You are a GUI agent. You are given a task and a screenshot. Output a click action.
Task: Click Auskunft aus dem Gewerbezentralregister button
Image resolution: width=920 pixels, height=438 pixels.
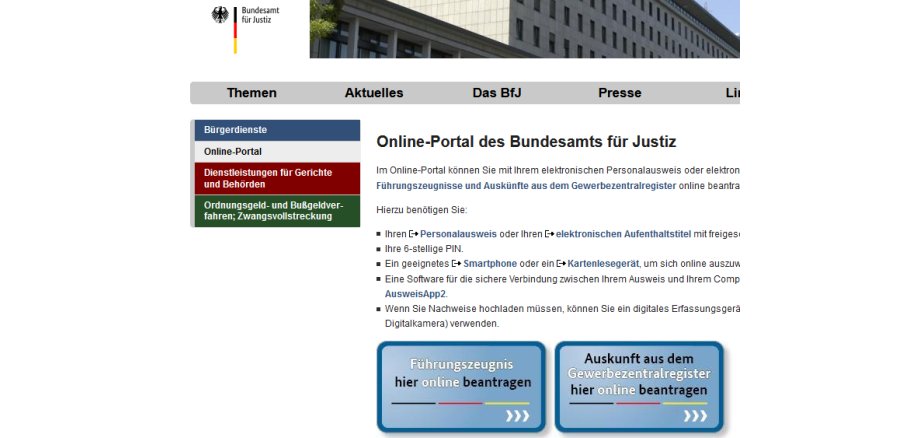pyautogui.click(x=639, y=386)
